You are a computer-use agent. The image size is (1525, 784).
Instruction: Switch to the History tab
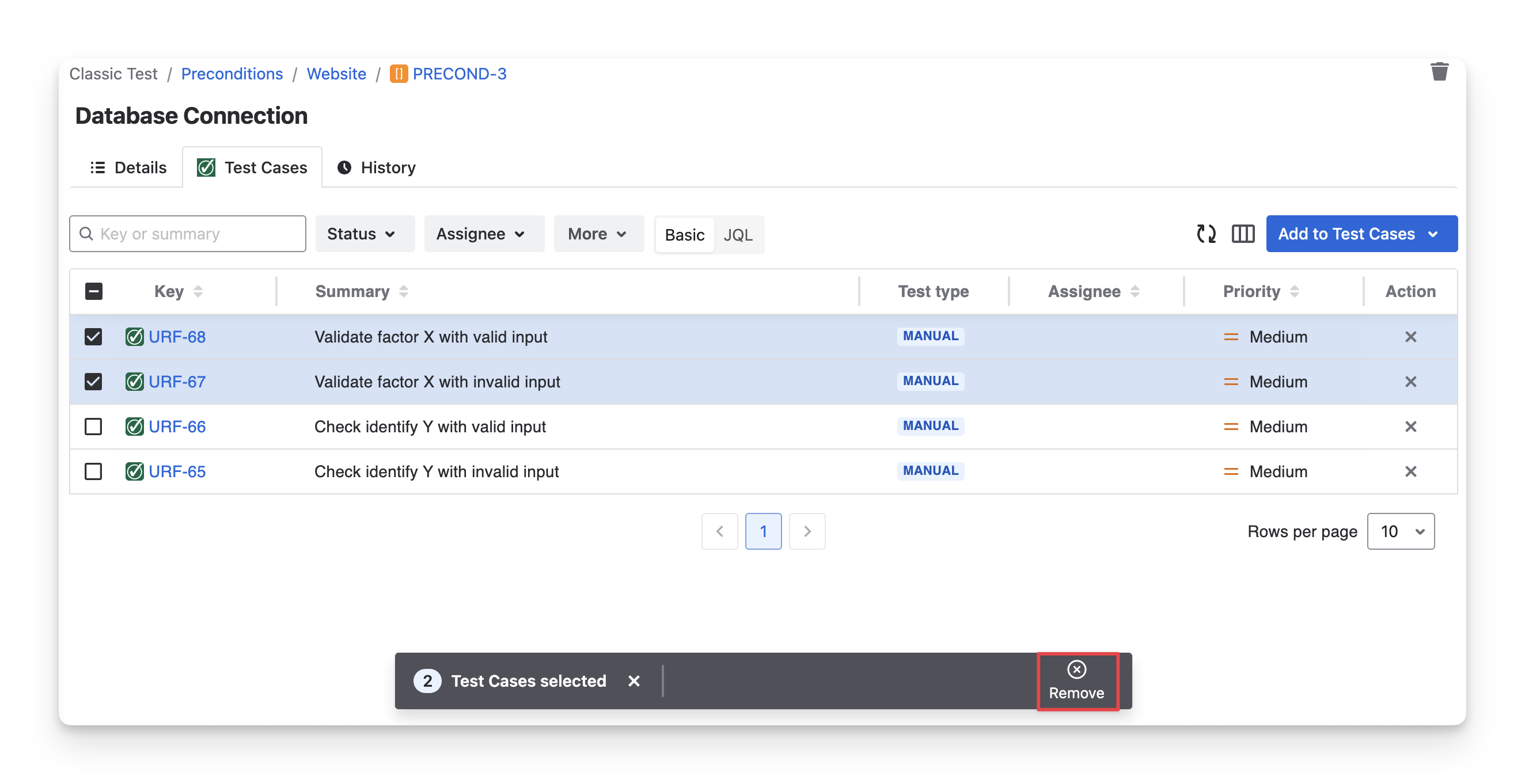point(377,168)
